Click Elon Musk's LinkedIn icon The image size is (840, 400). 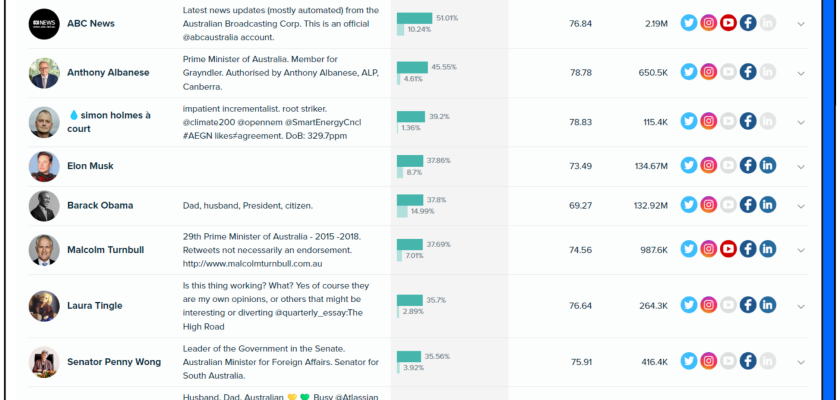[x=767, y=166]
